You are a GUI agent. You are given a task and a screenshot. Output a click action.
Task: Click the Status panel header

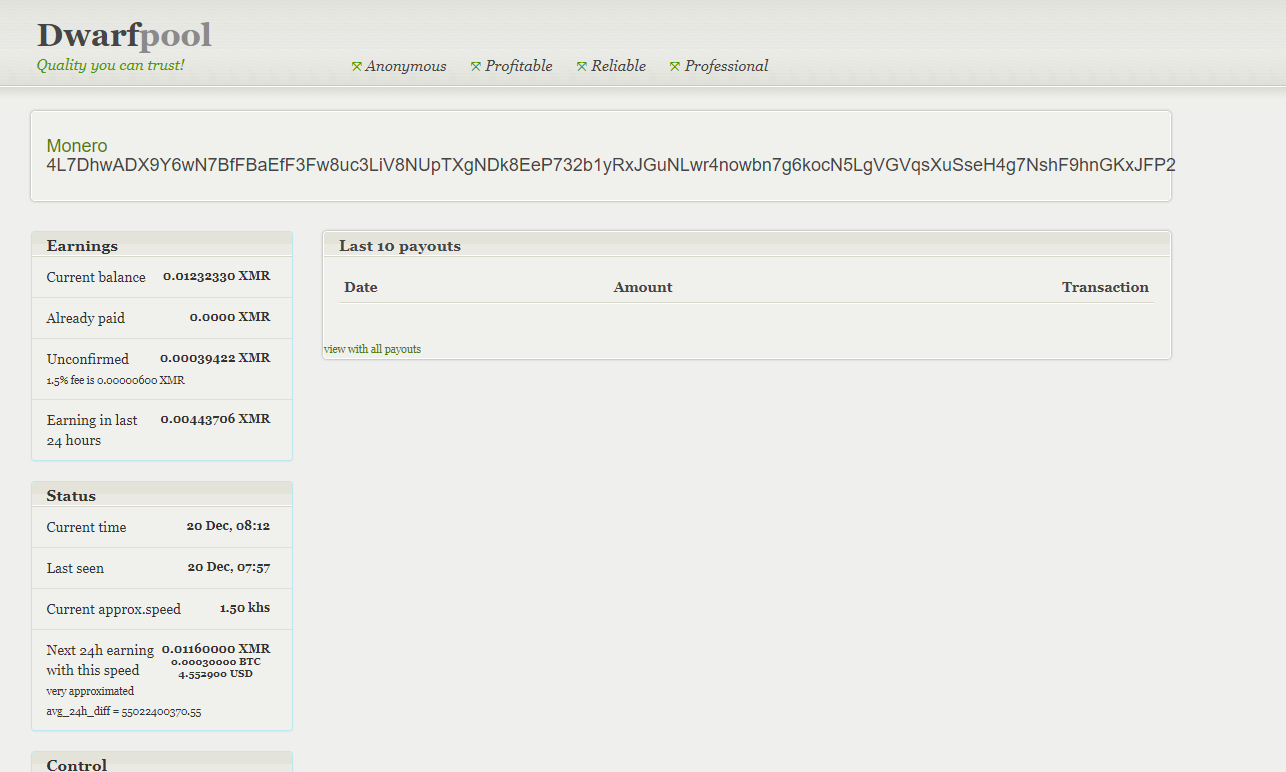(x=71, y=496)
